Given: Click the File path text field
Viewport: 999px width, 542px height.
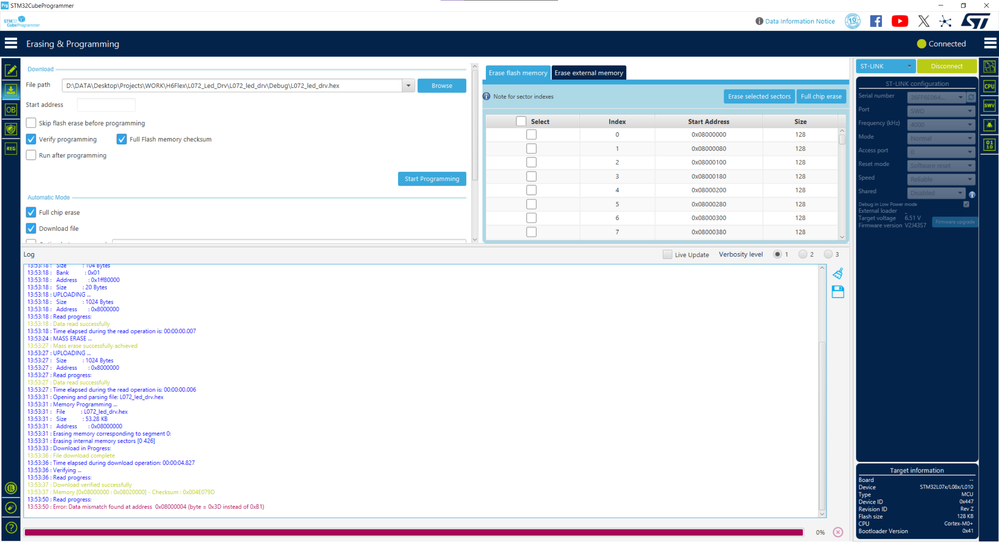Looking at the screenshot, I should [x=233, y=85].
